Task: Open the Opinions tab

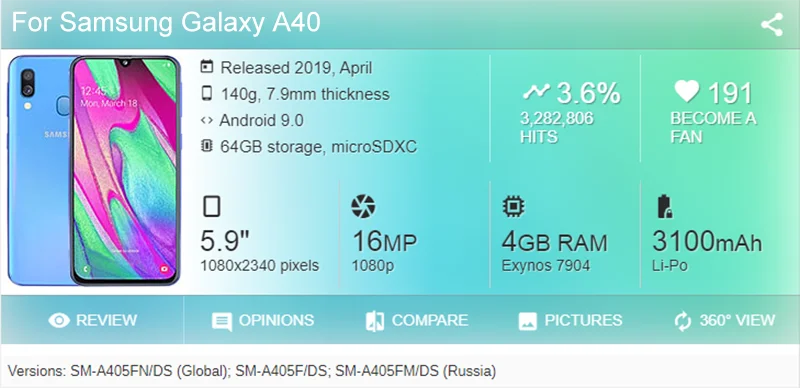Action: 263,321
